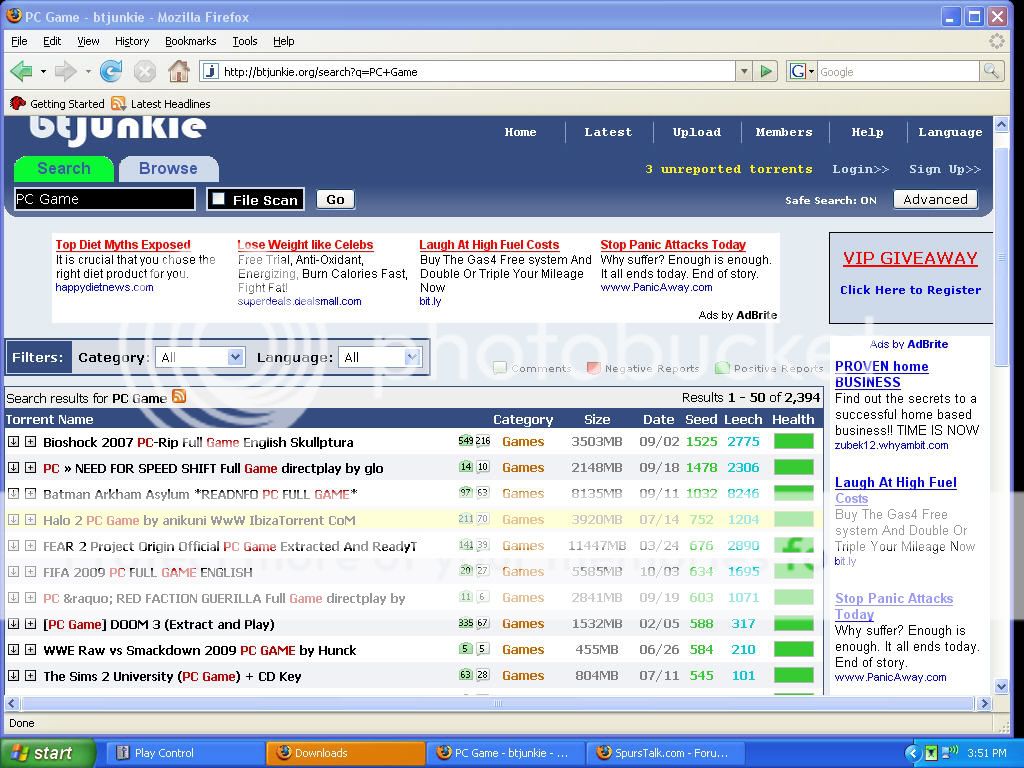Open the Advanced search button
The height and width of the screenshot is (768, 1024).
click(935, 199)
